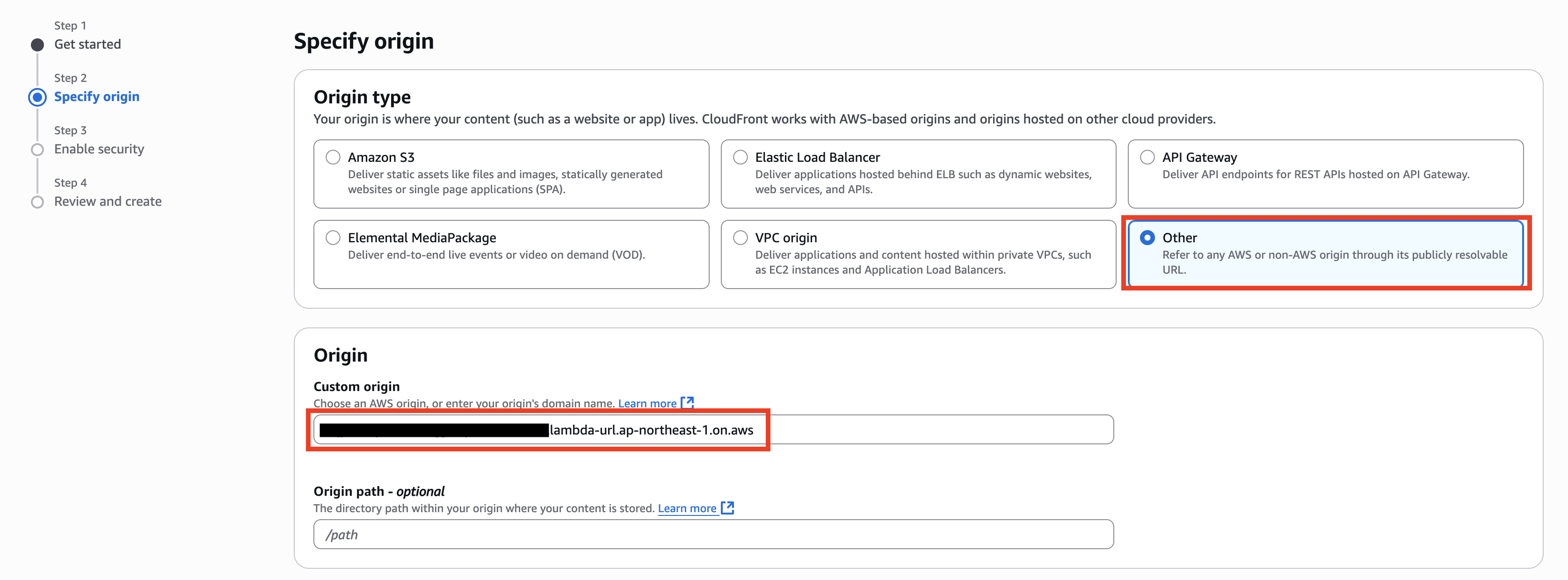Viewport: 1568px width, 580px height.
Task: Click external link icon beside Custom origin
Action: (688, 402)
